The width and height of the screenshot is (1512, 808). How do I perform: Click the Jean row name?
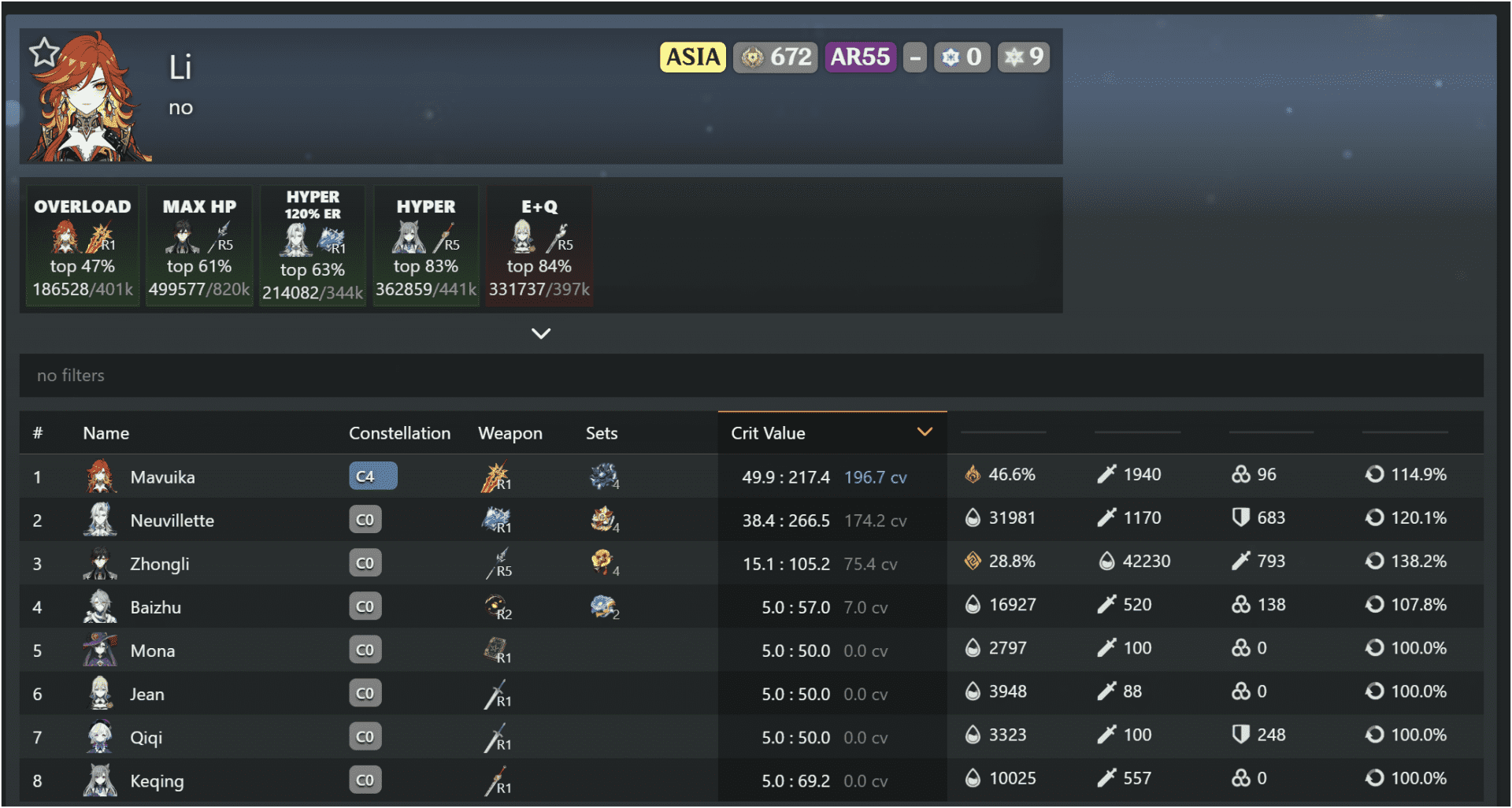(147, 694)
